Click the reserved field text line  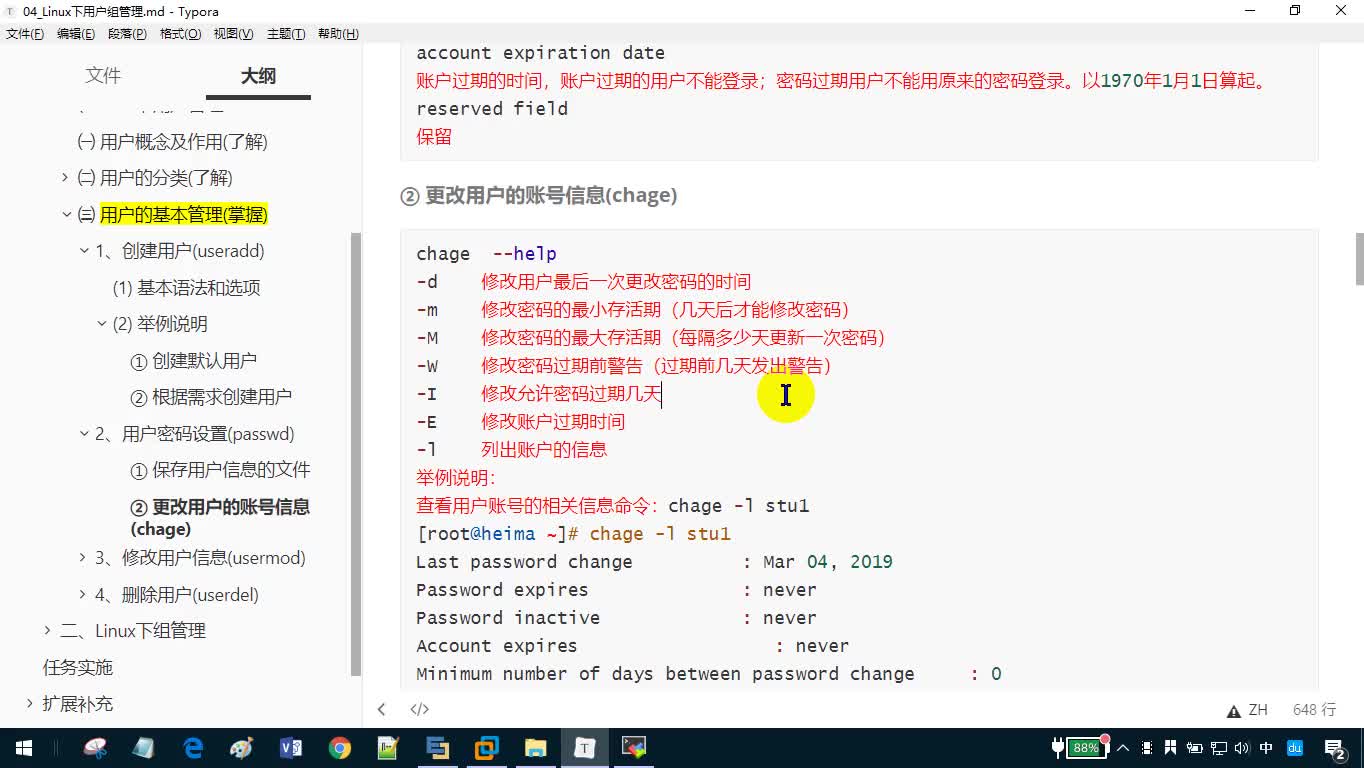(492, 109)
